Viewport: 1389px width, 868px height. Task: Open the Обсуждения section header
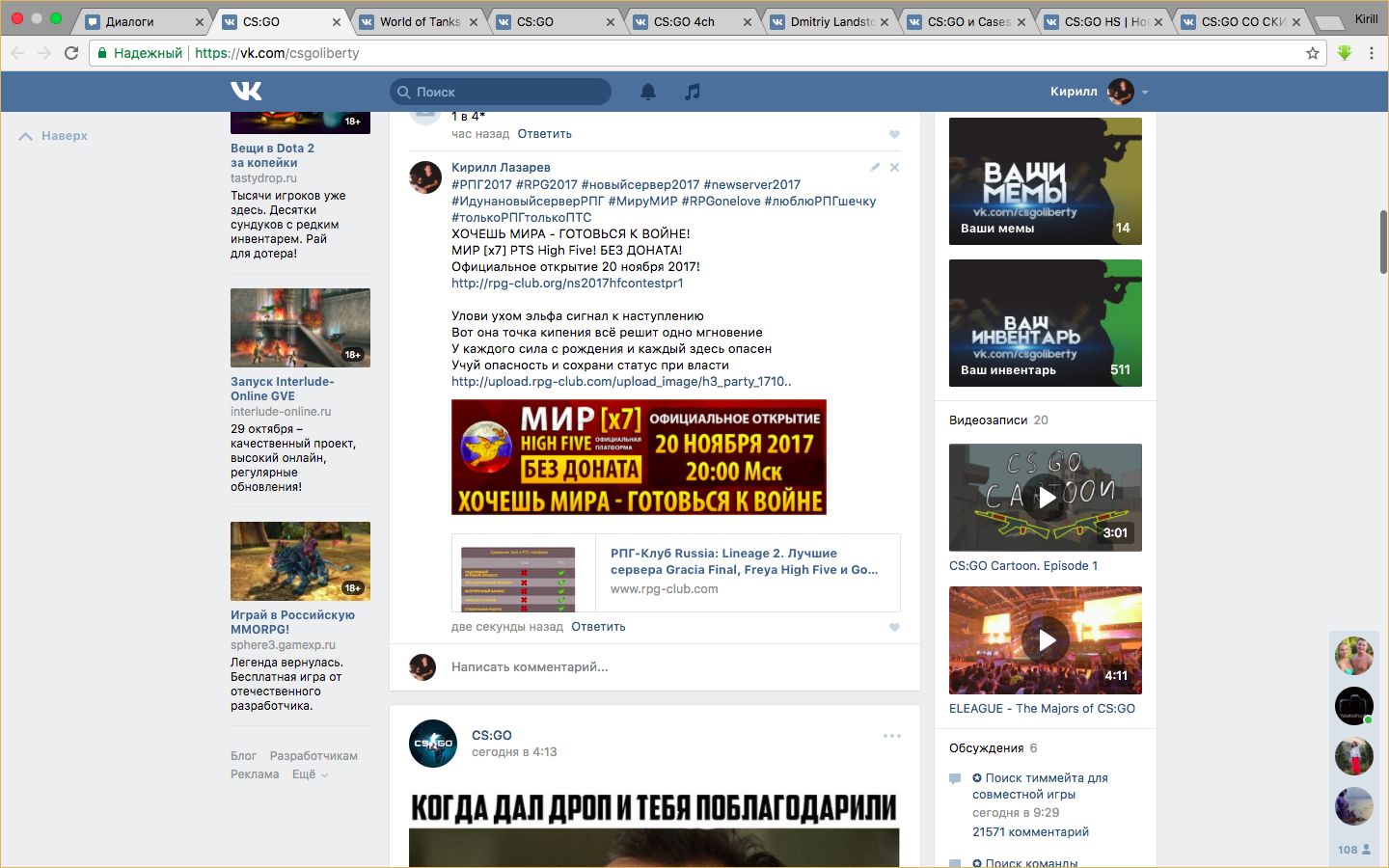click(994, 748)
